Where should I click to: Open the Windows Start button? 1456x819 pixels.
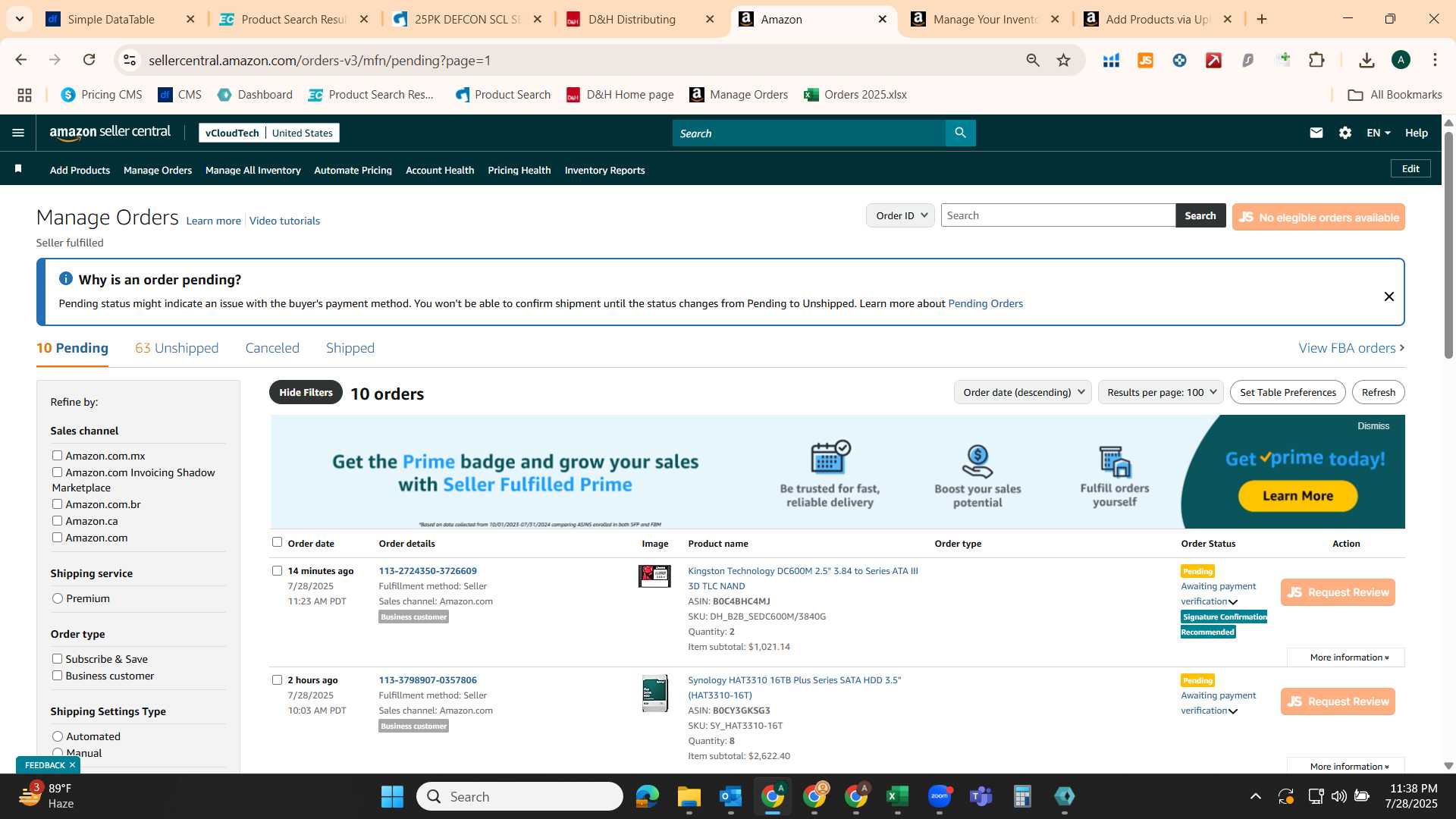pyautogui.click(x=392, y=796)
